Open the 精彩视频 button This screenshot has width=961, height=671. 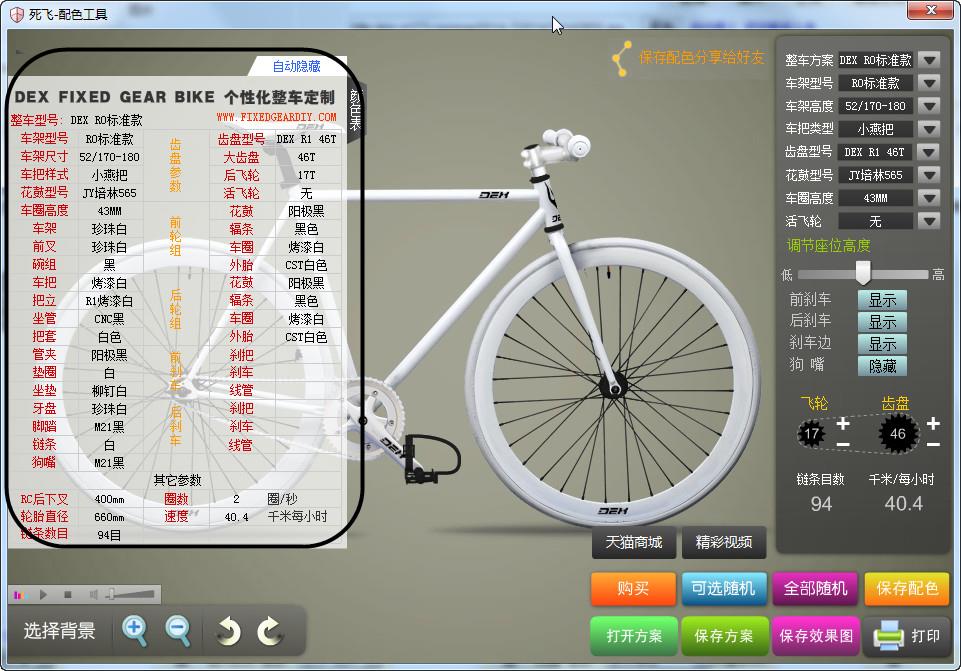point(724,542)
